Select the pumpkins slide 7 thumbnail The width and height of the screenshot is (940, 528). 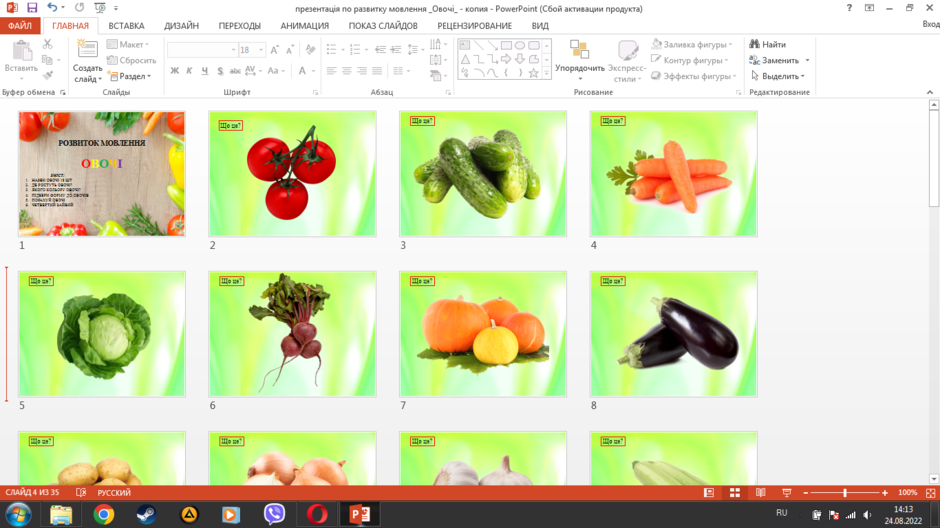tap(483, 334)
